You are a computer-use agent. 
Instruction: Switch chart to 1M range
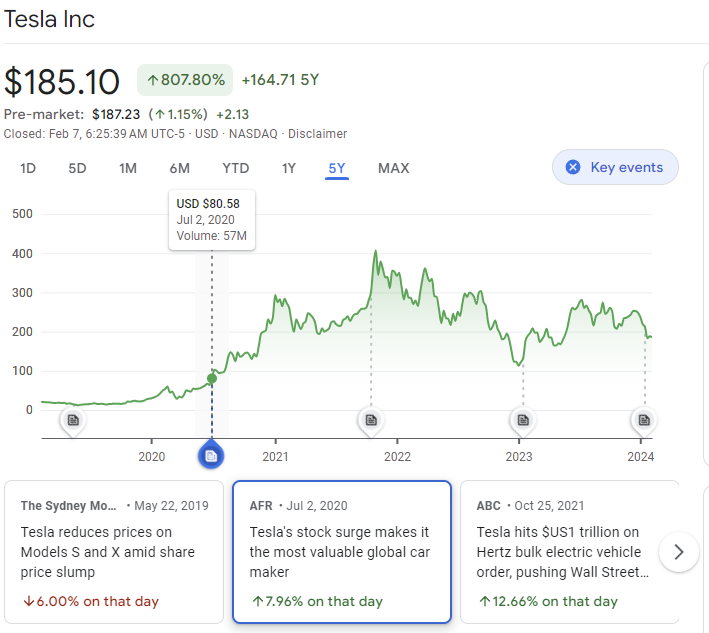[128, 169]
